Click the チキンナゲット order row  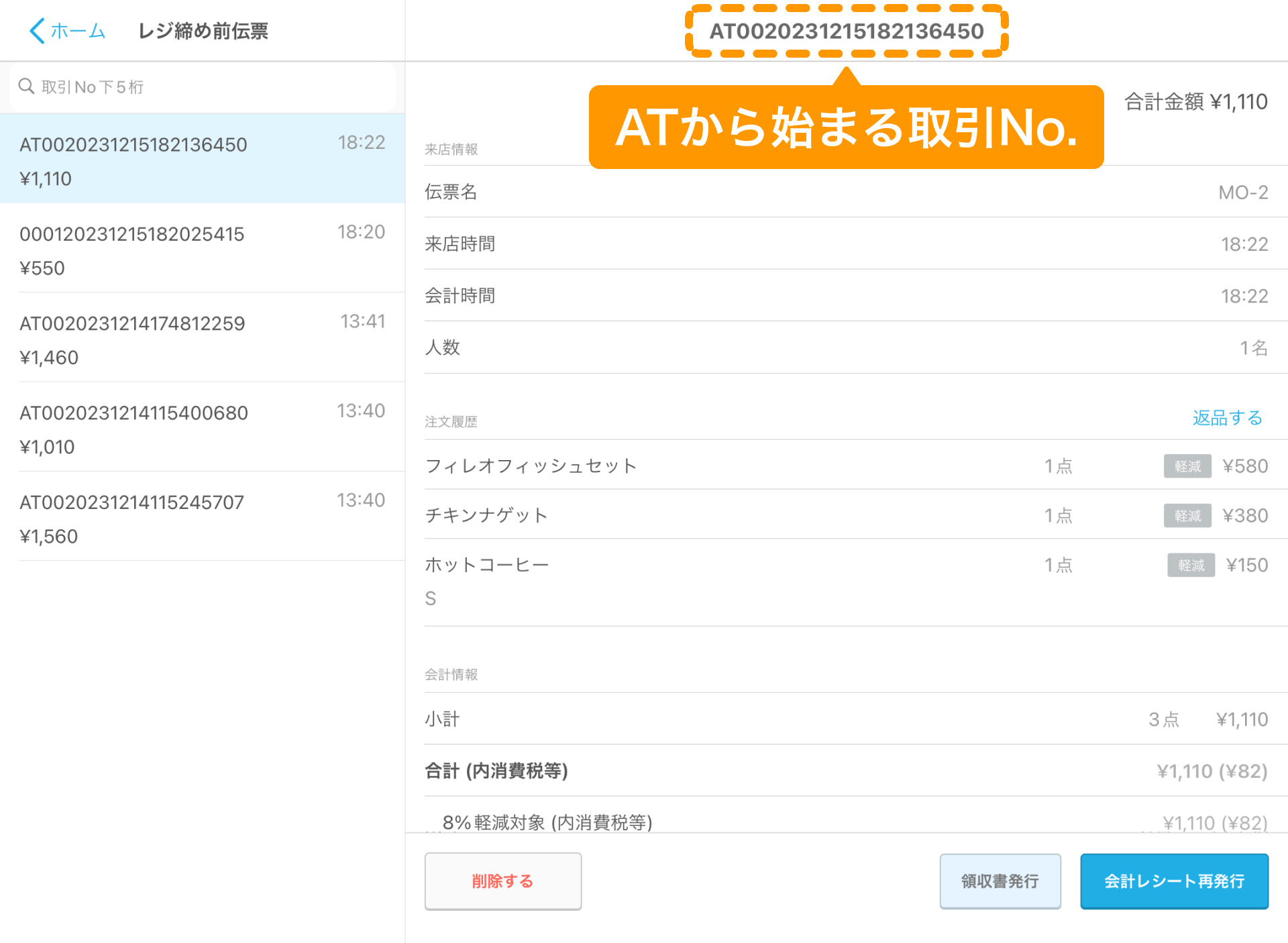click(x=846, y=515)
